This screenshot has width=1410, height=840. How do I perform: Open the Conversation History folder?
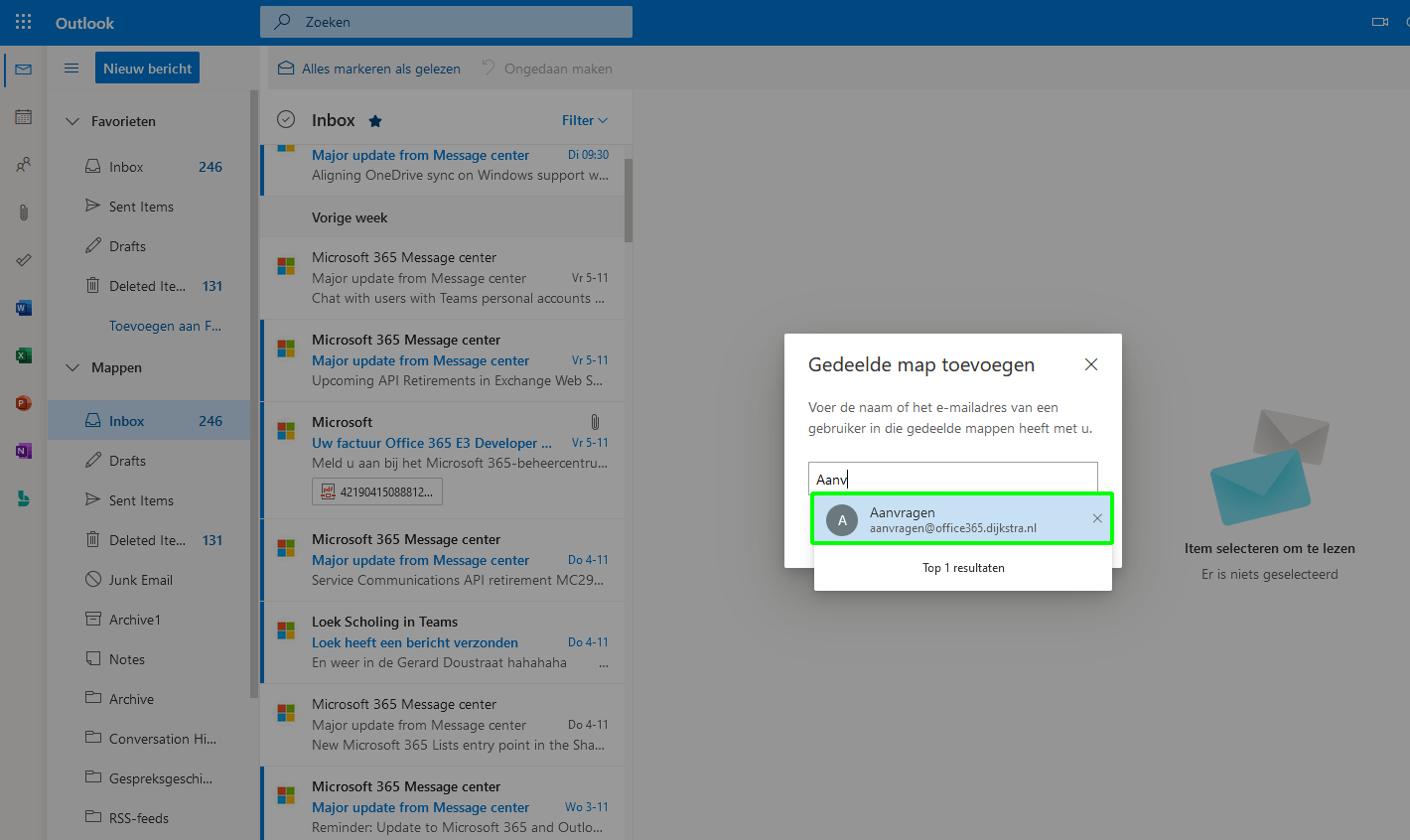[x=150, y=739]
